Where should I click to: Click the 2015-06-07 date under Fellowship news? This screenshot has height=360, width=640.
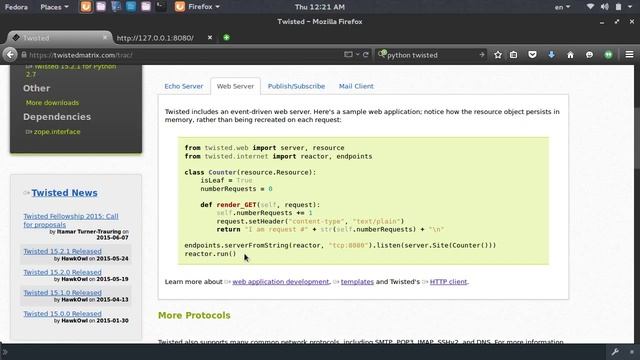[x=112, y=238]
